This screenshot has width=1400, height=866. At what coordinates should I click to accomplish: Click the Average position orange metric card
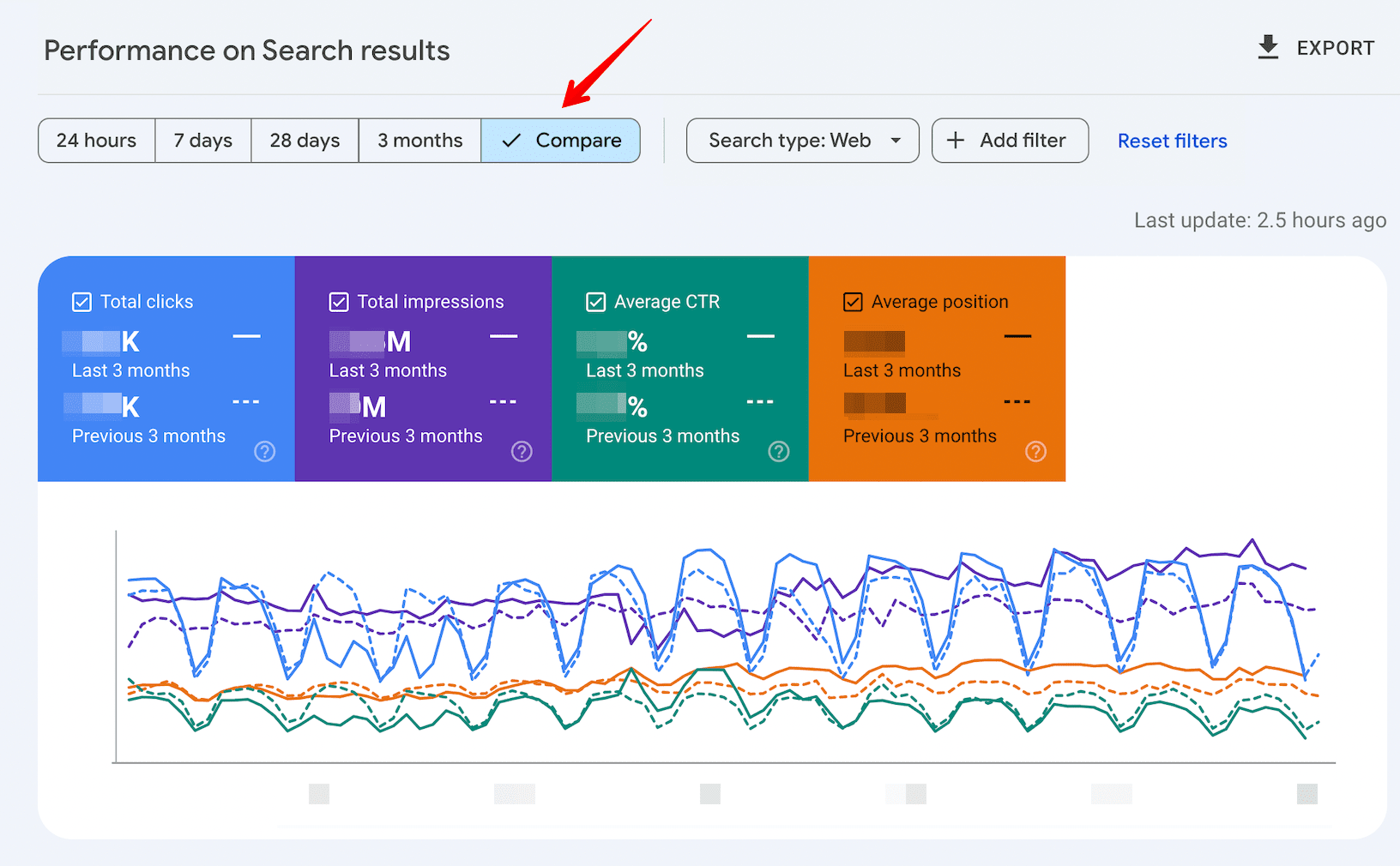[x=937, y=369]
